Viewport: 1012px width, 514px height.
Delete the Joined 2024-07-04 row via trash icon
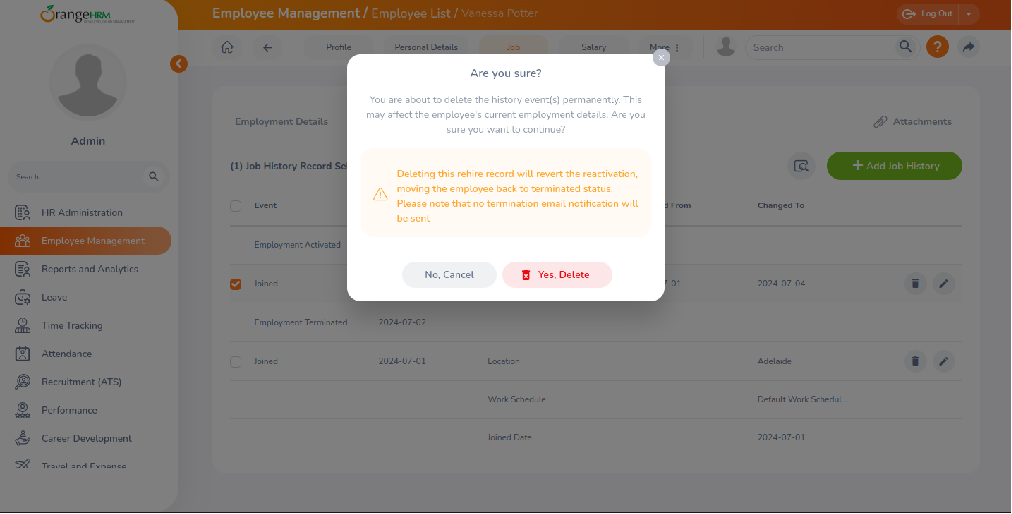915,283
